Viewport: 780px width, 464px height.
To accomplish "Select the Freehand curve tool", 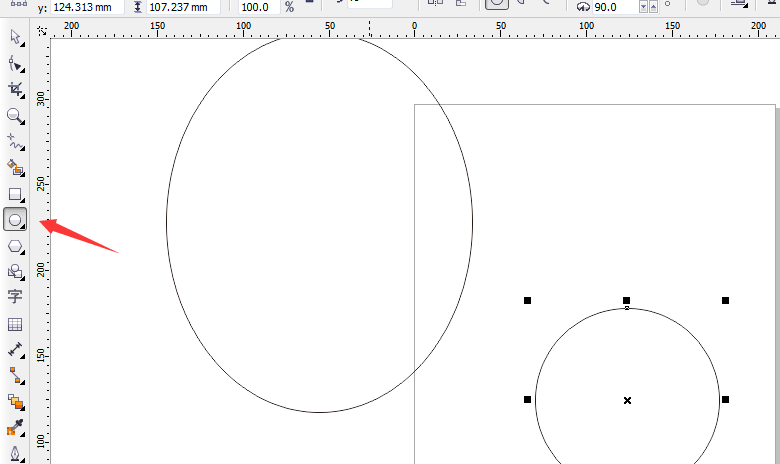I will [x=15, y=142].
